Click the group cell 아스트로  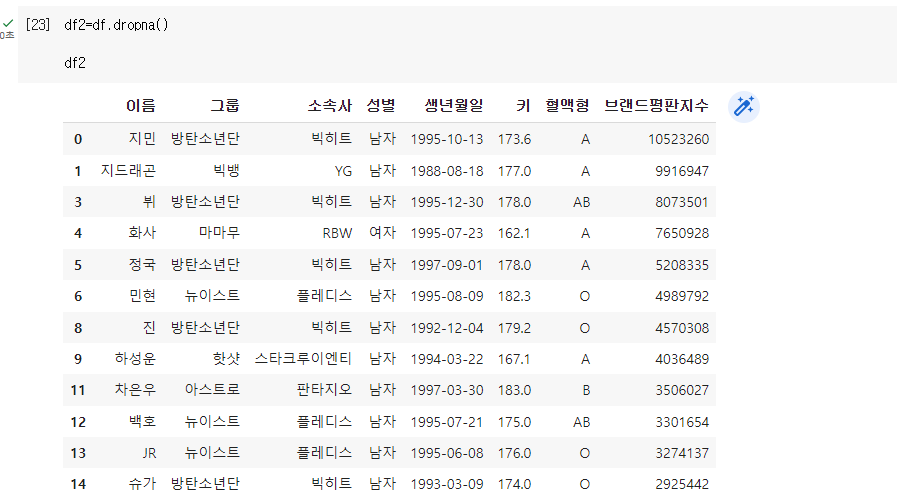212,390
